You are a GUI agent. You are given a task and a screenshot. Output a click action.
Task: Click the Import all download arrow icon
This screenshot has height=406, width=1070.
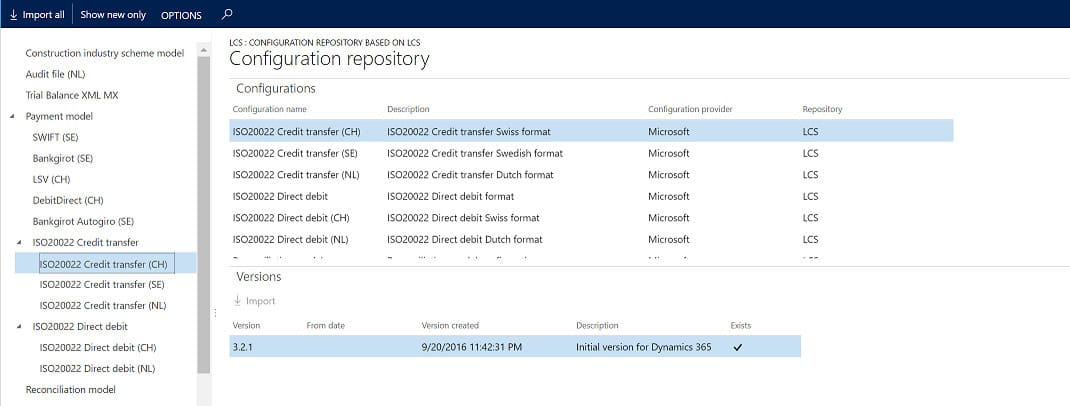tap(12, 15)
